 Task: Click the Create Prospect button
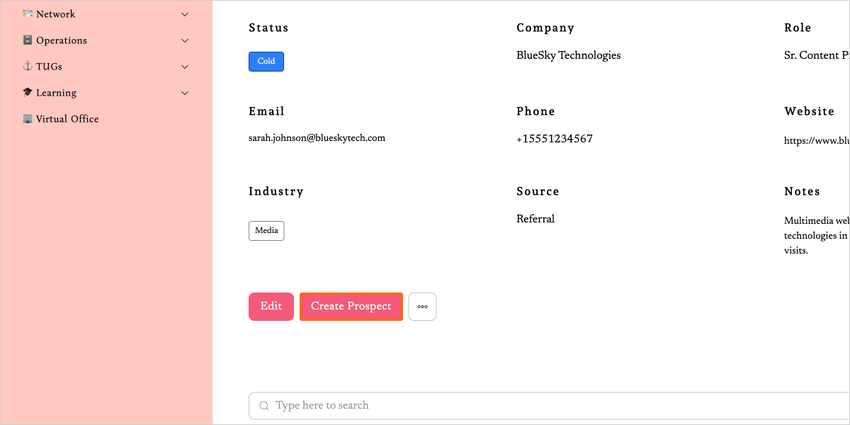tap(351, 307)
